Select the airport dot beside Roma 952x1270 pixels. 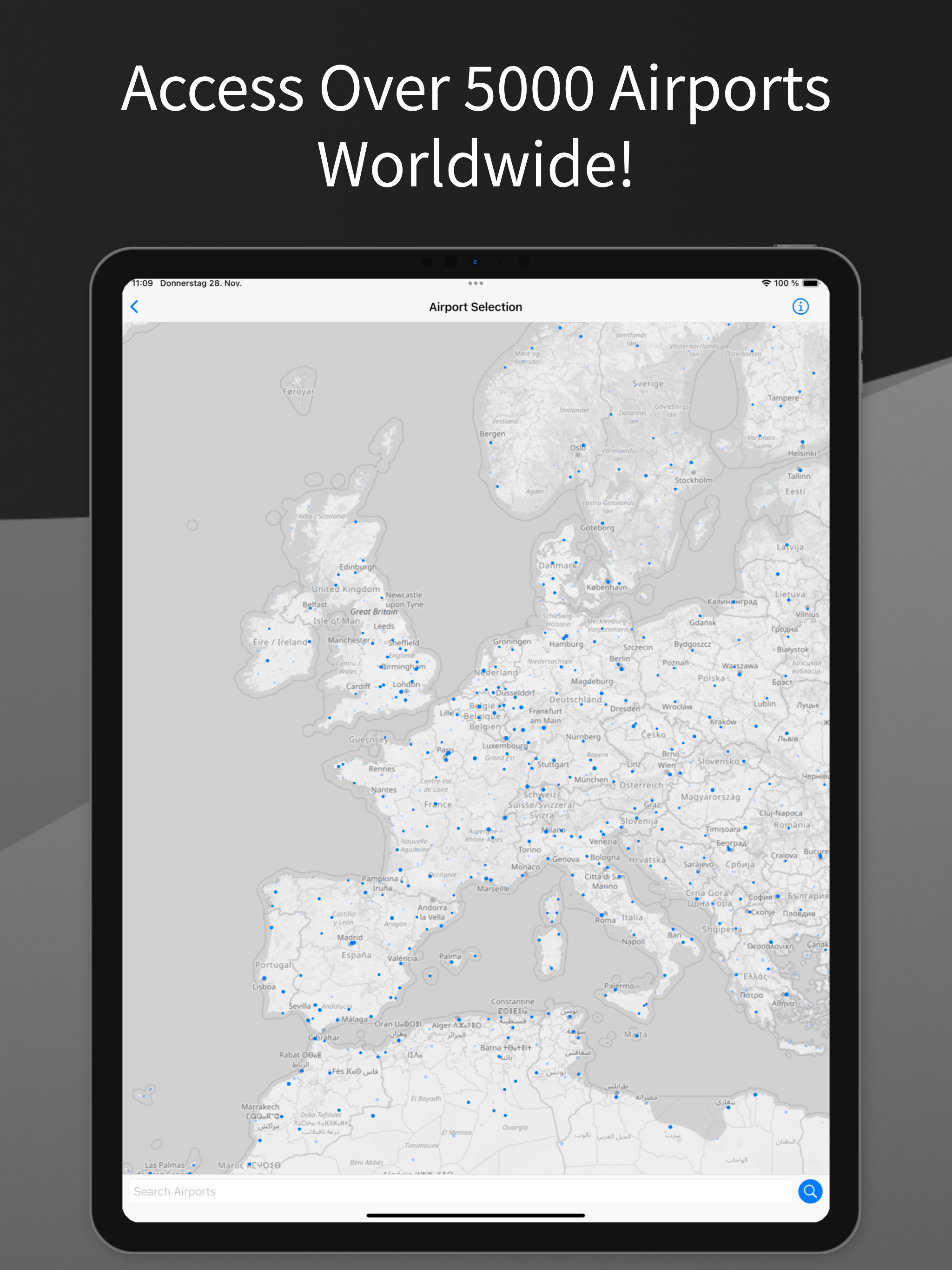pos(602,914)
